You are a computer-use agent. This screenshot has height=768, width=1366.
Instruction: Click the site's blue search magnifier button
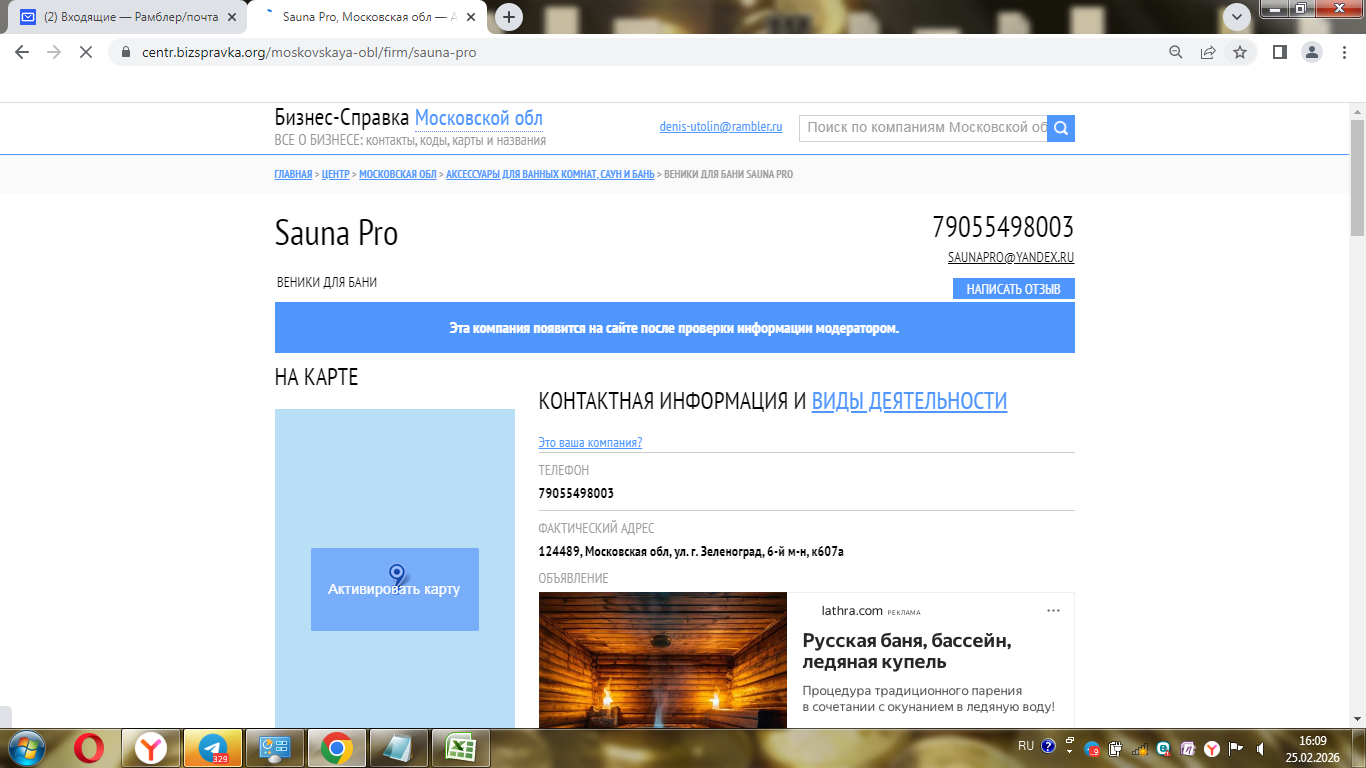click(x=1061, y=128)
